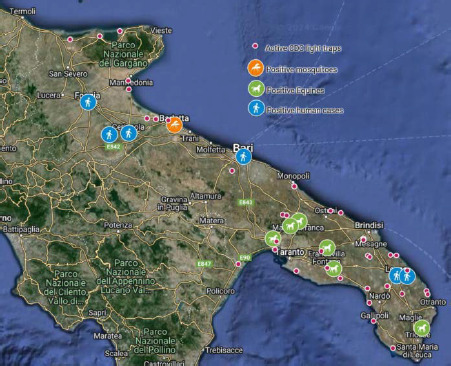
Task: Click the Brindisi city label
Action: [x=369, y=225]
